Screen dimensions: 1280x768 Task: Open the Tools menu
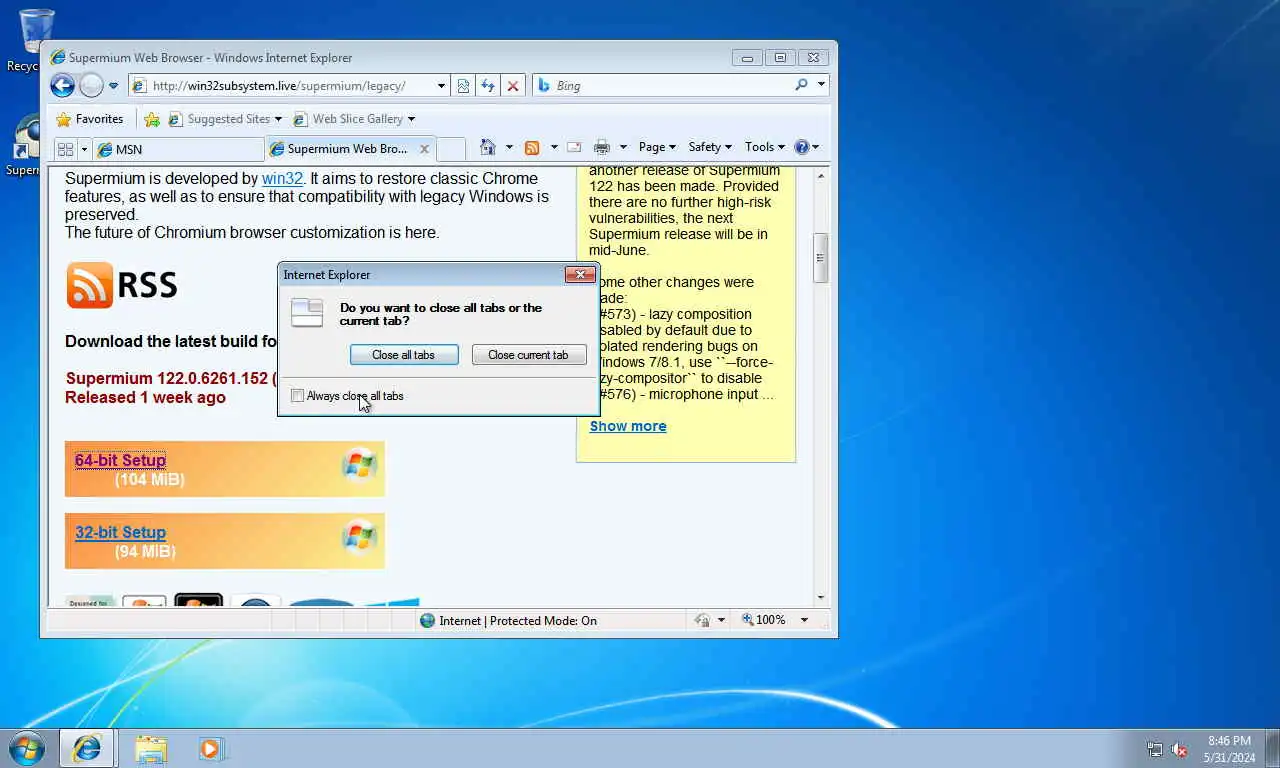click(765, 147)
